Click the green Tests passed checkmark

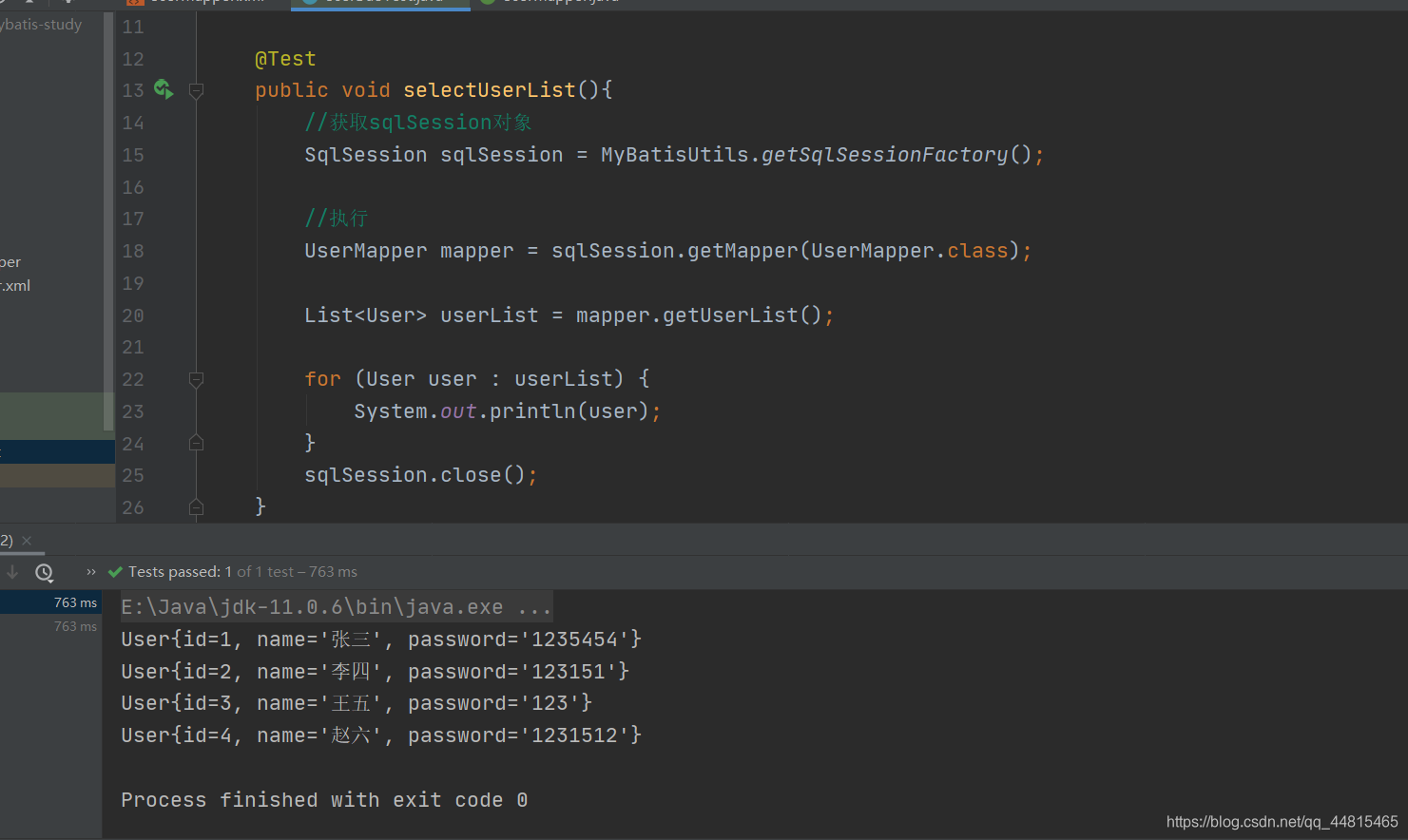(116, 572)
